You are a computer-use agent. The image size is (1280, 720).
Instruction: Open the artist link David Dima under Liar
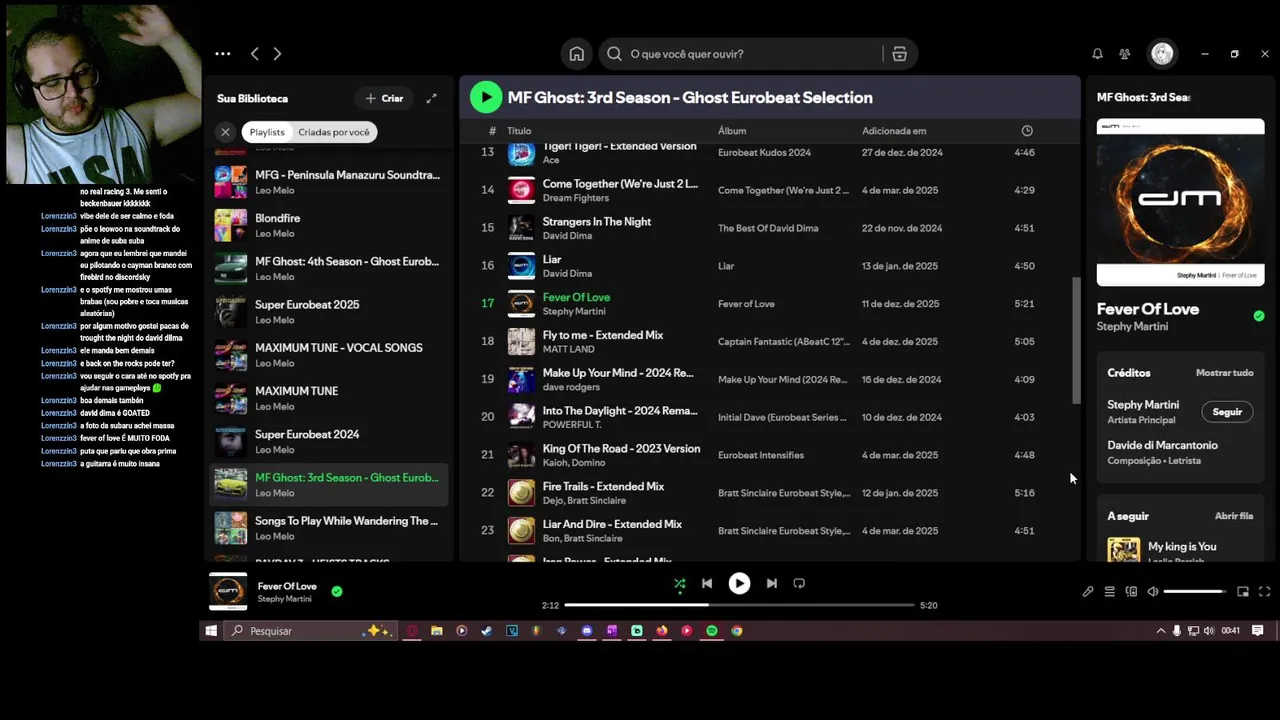pyautogui.click(x=567, y=274)
